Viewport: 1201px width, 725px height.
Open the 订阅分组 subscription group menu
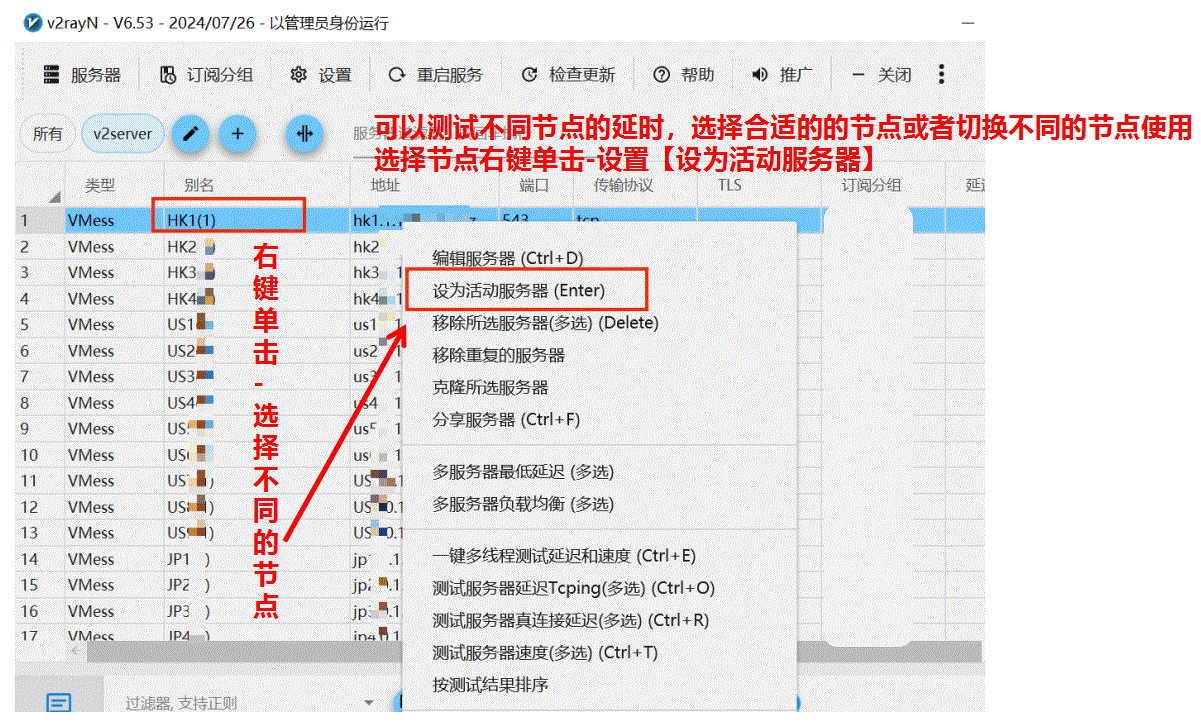click(x=207, y=75)
